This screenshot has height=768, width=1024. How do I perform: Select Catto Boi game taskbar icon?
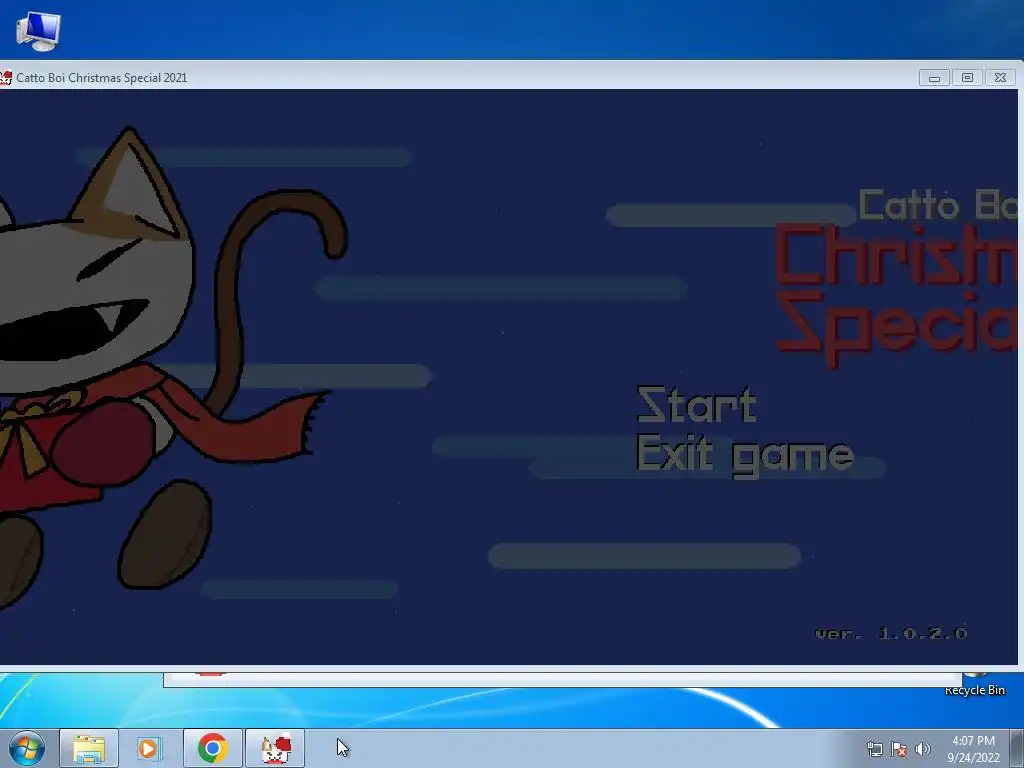pyautogui.click(x=275, y=748)
